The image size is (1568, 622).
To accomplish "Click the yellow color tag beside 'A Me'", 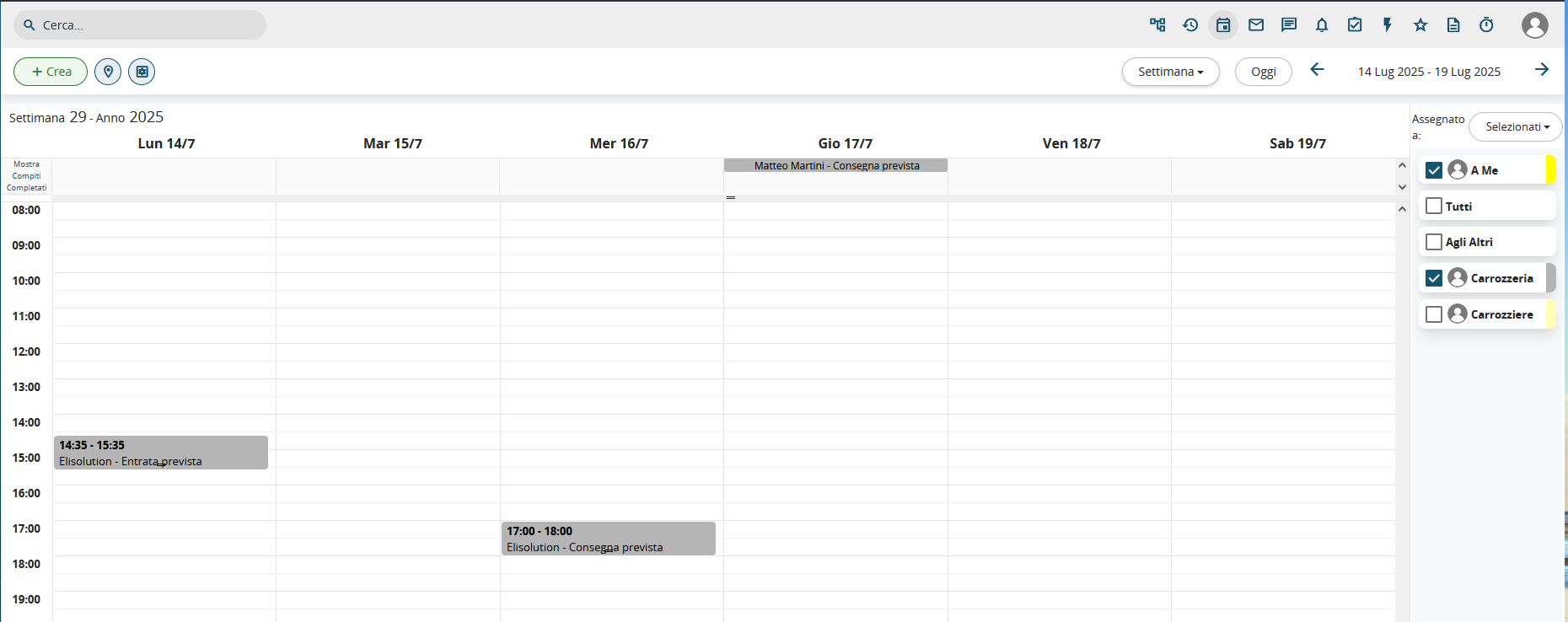I will coord(1550,170).
